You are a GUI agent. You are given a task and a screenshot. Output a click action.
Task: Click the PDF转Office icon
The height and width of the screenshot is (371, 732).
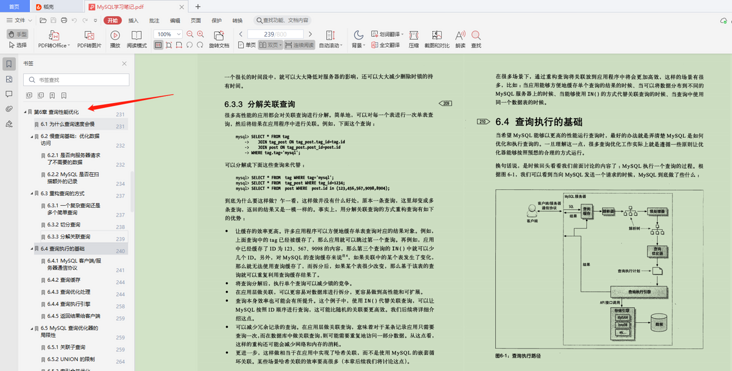tap(54, 39)
